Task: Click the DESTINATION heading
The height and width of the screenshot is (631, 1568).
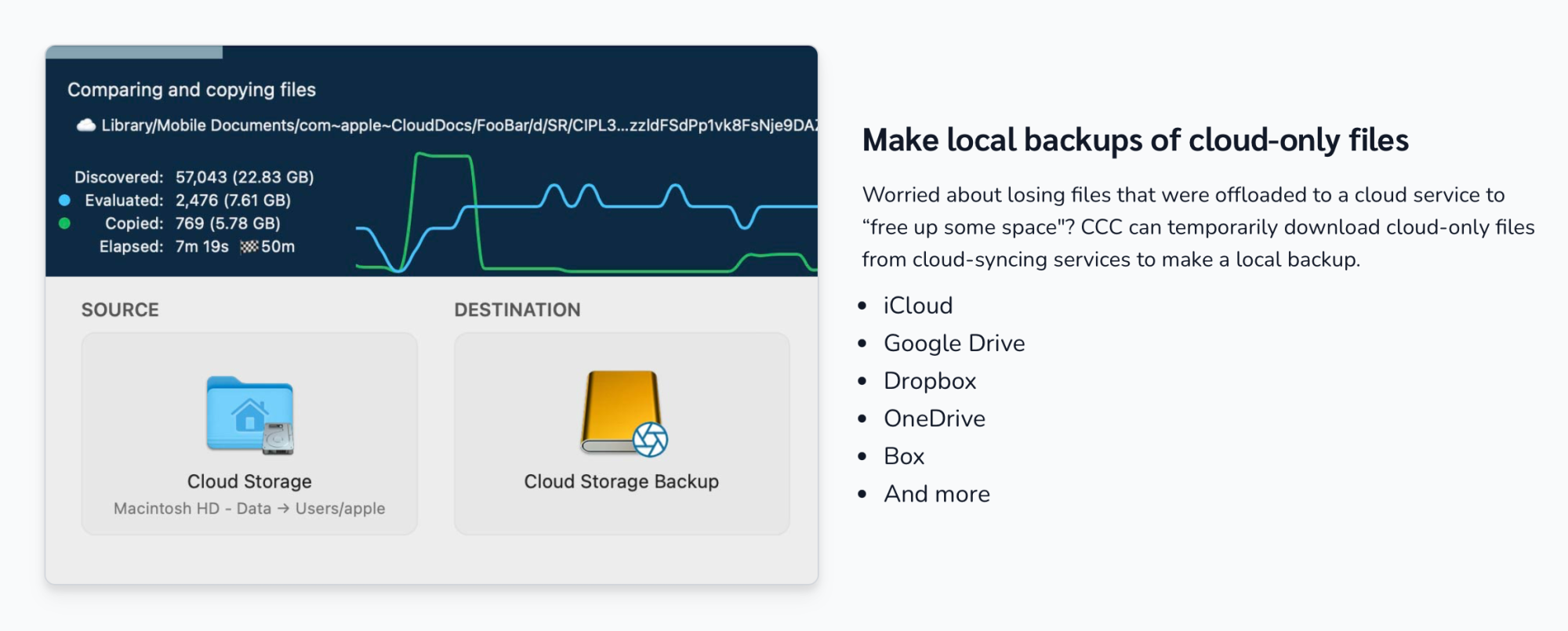Action: click(517, 310)
